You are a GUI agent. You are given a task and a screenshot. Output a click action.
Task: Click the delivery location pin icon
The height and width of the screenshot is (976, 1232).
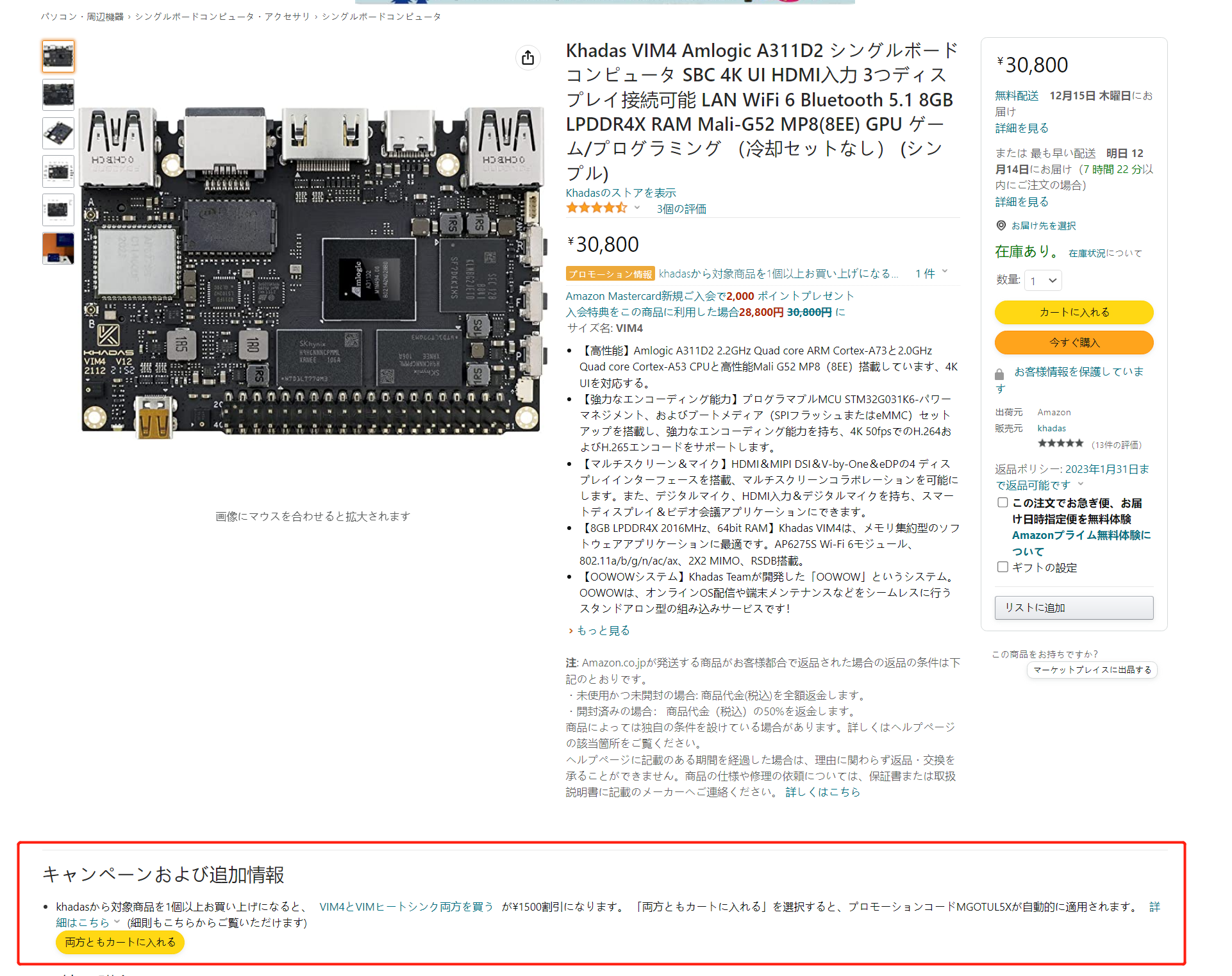pyautogui.click(x=1001, y=226)
